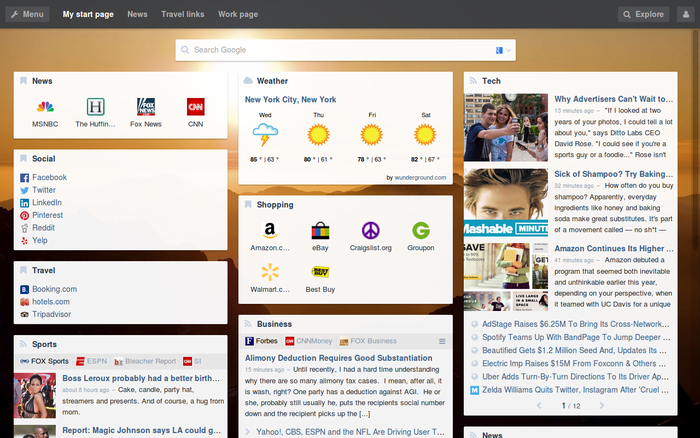Click the Craigslist peace sign icon
The height and width of the screenshot is (438, 700).
[371, 230]
